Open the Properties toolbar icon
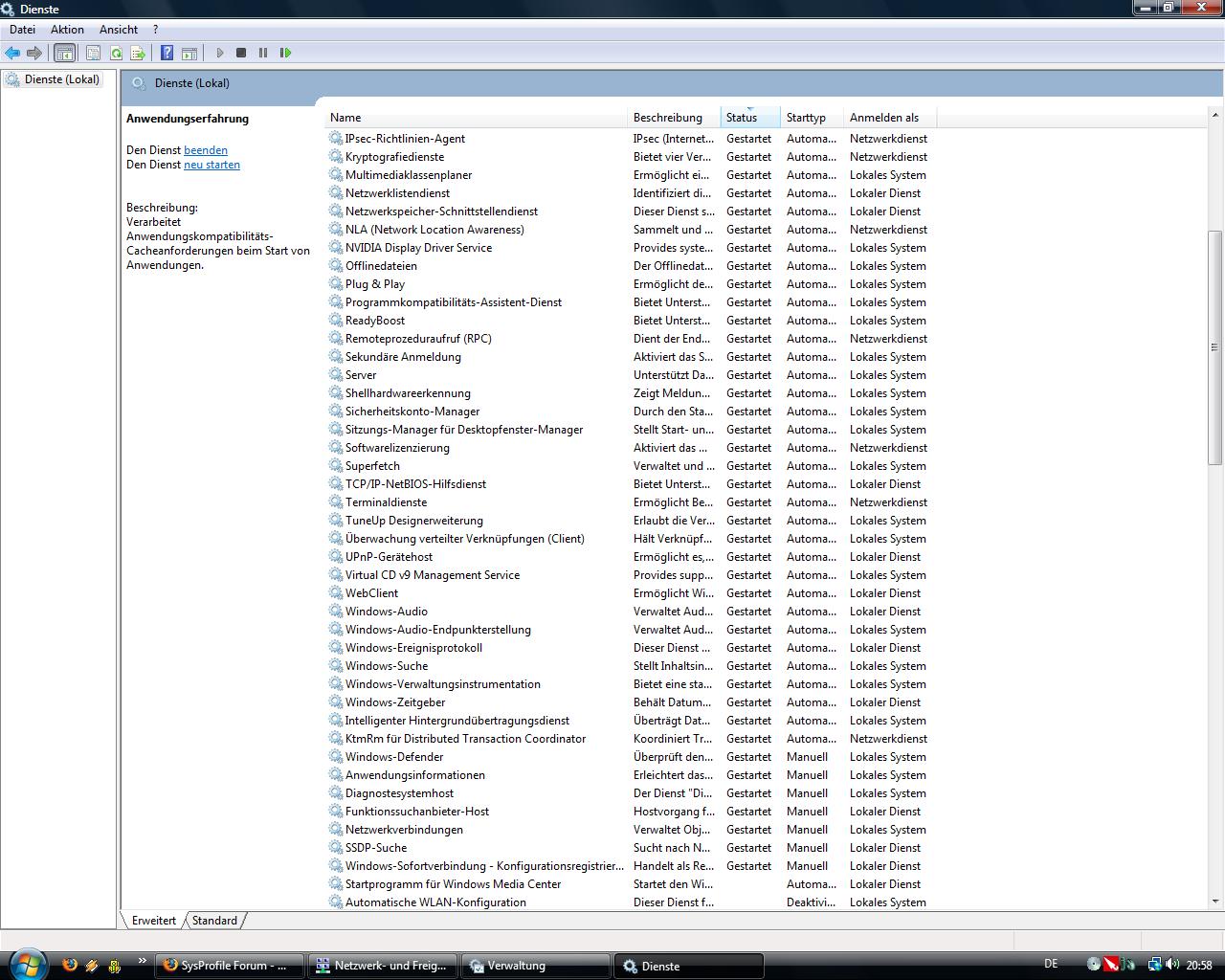Image resolution: width=1225 pixels, height=980 pixels. [94, 53]
